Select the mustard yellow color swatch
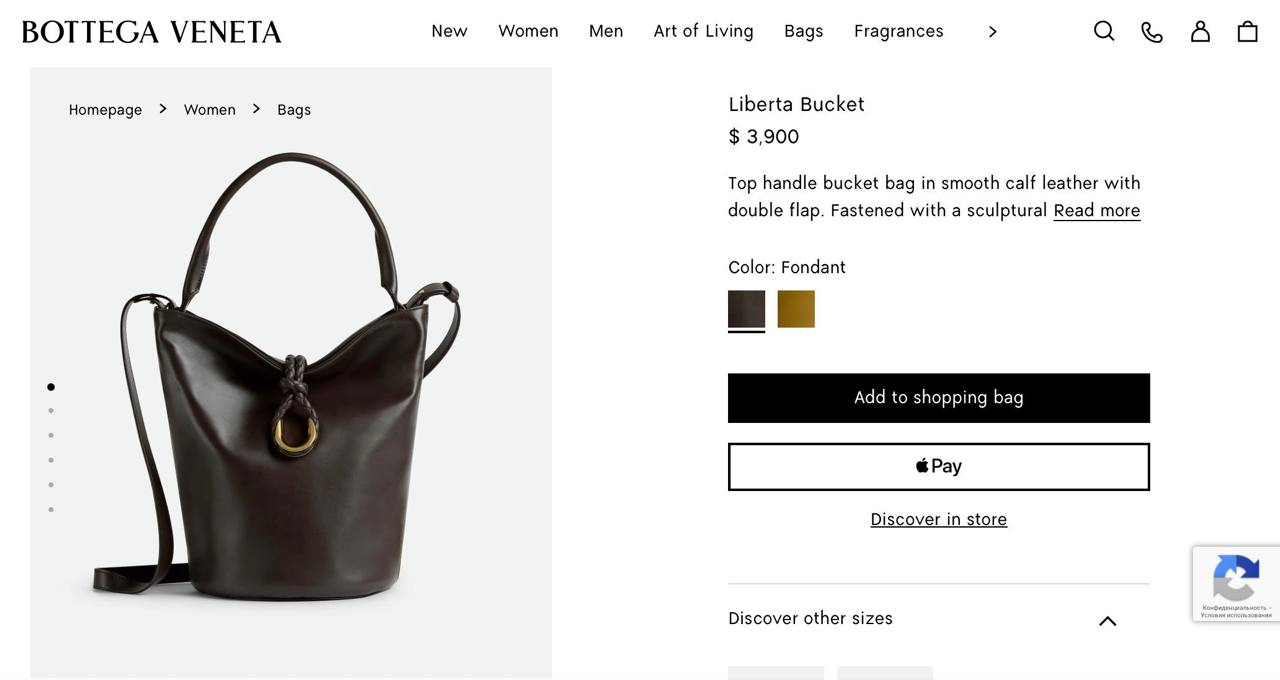The image size is (1280, 680). pos(796,309)
